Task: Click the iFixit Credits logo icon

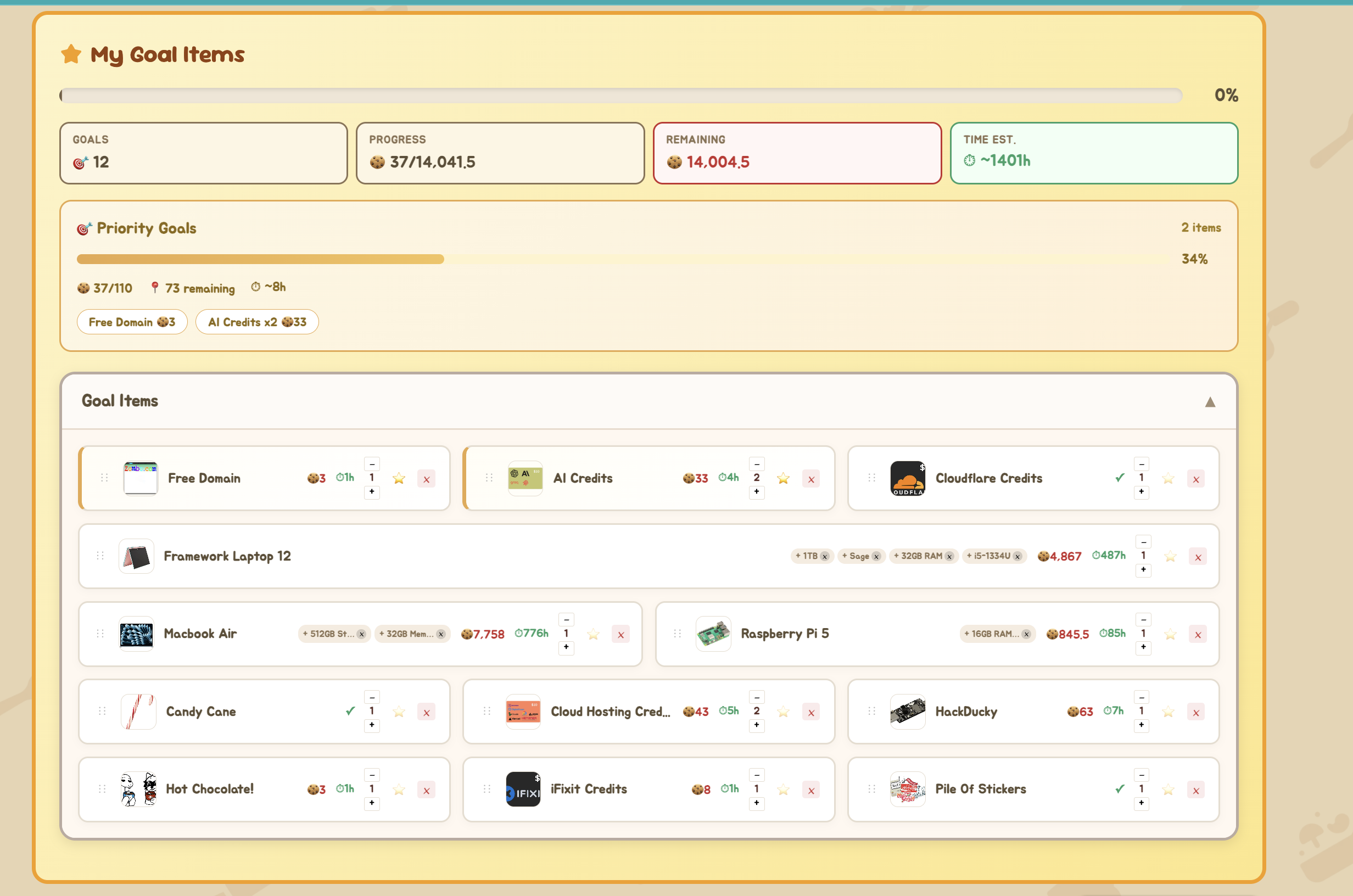Action: coord(523,789)
